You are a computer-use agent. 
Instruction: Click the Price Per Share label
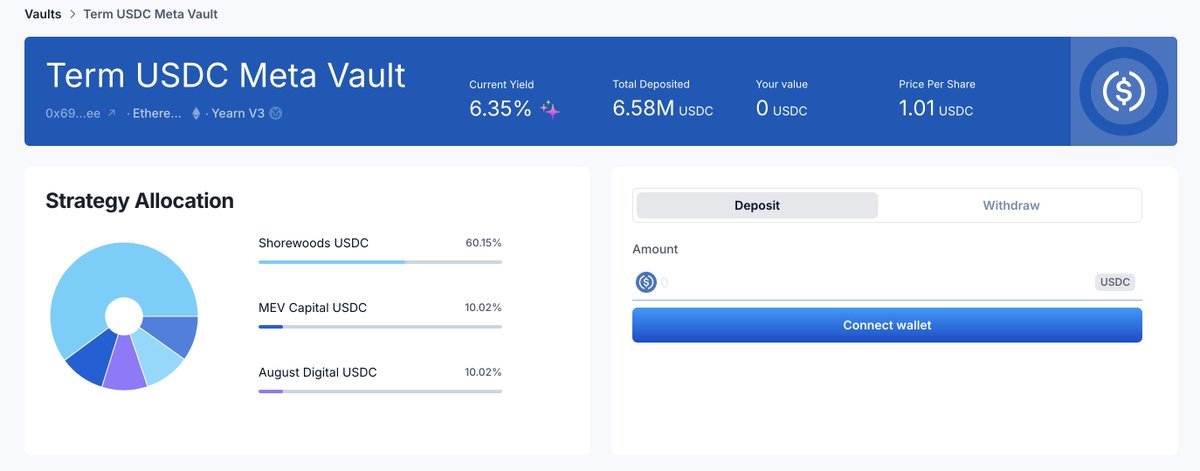point(937,84)
